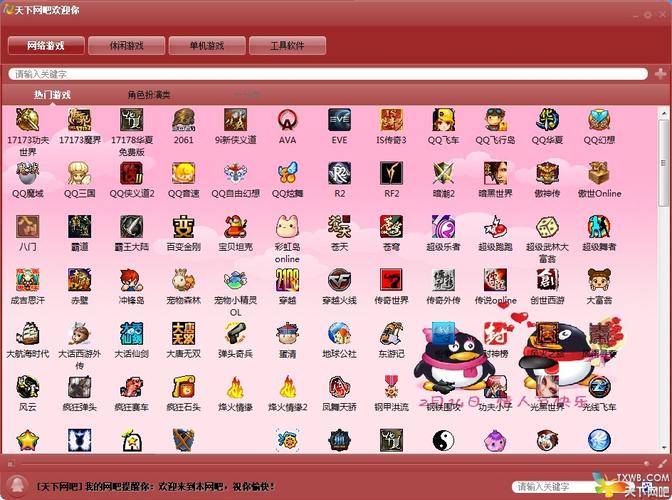Adjust the bottom horizontal slider bar
Viewport: 672px width, 500px height.
(333, 463)
